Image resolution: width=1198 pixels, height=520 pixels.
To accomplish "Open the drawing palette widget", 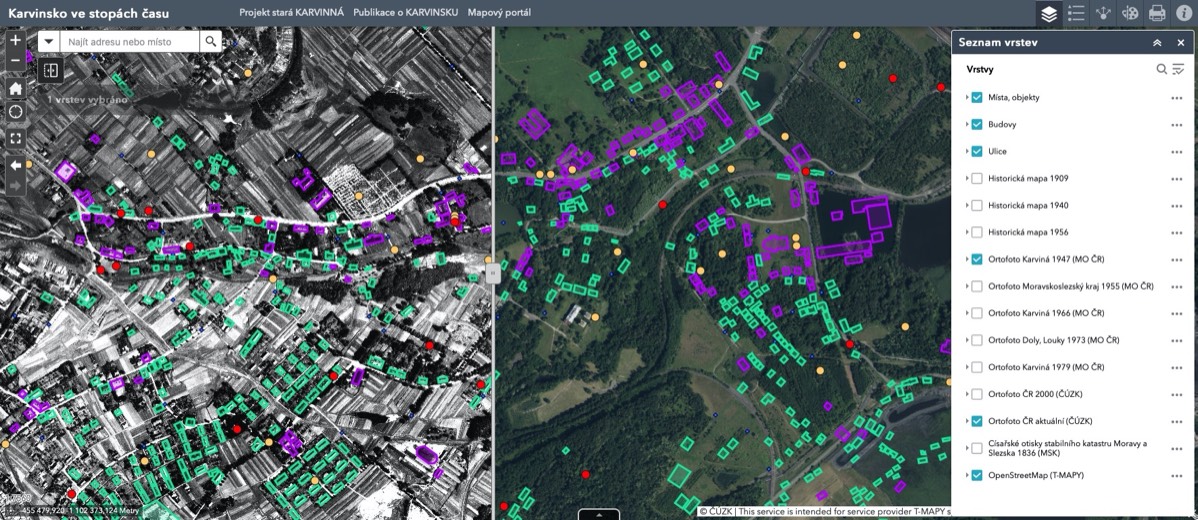I will pos(1129,13).
